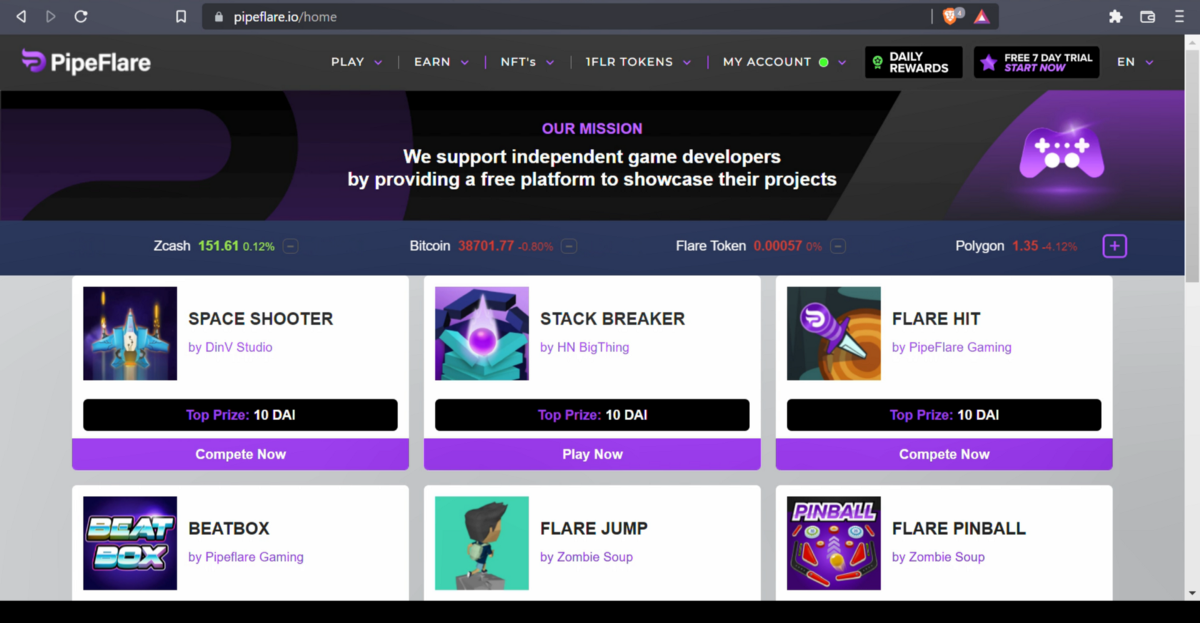Click the bookmark icon in the address bar
1200x623 pixels.
point(181,16)
